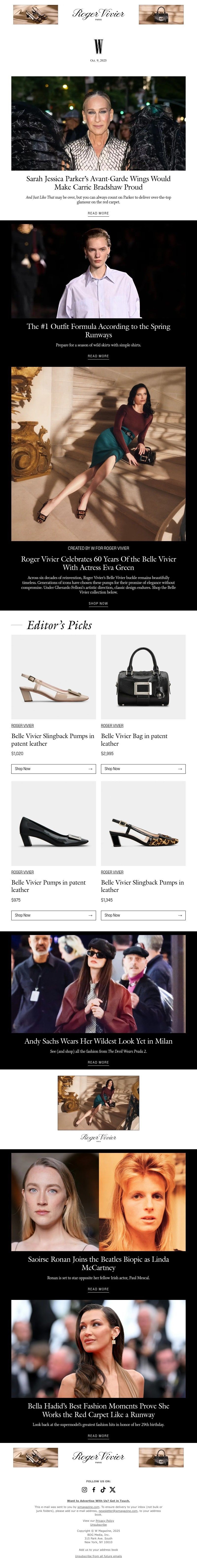197x1568 pixels.
Task: Click the Roger Vivier logo below Milan story
Action: (98, 1137)
